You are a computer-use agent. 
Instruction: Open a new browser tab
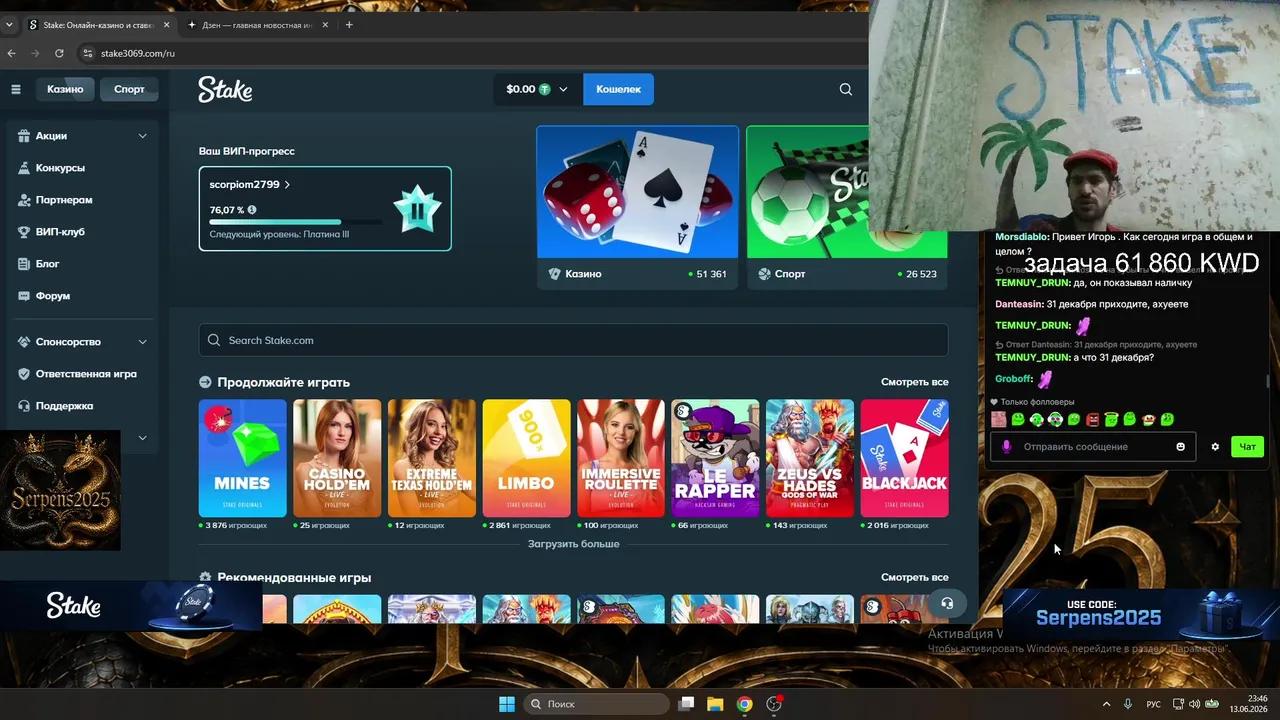pos(349,25)
